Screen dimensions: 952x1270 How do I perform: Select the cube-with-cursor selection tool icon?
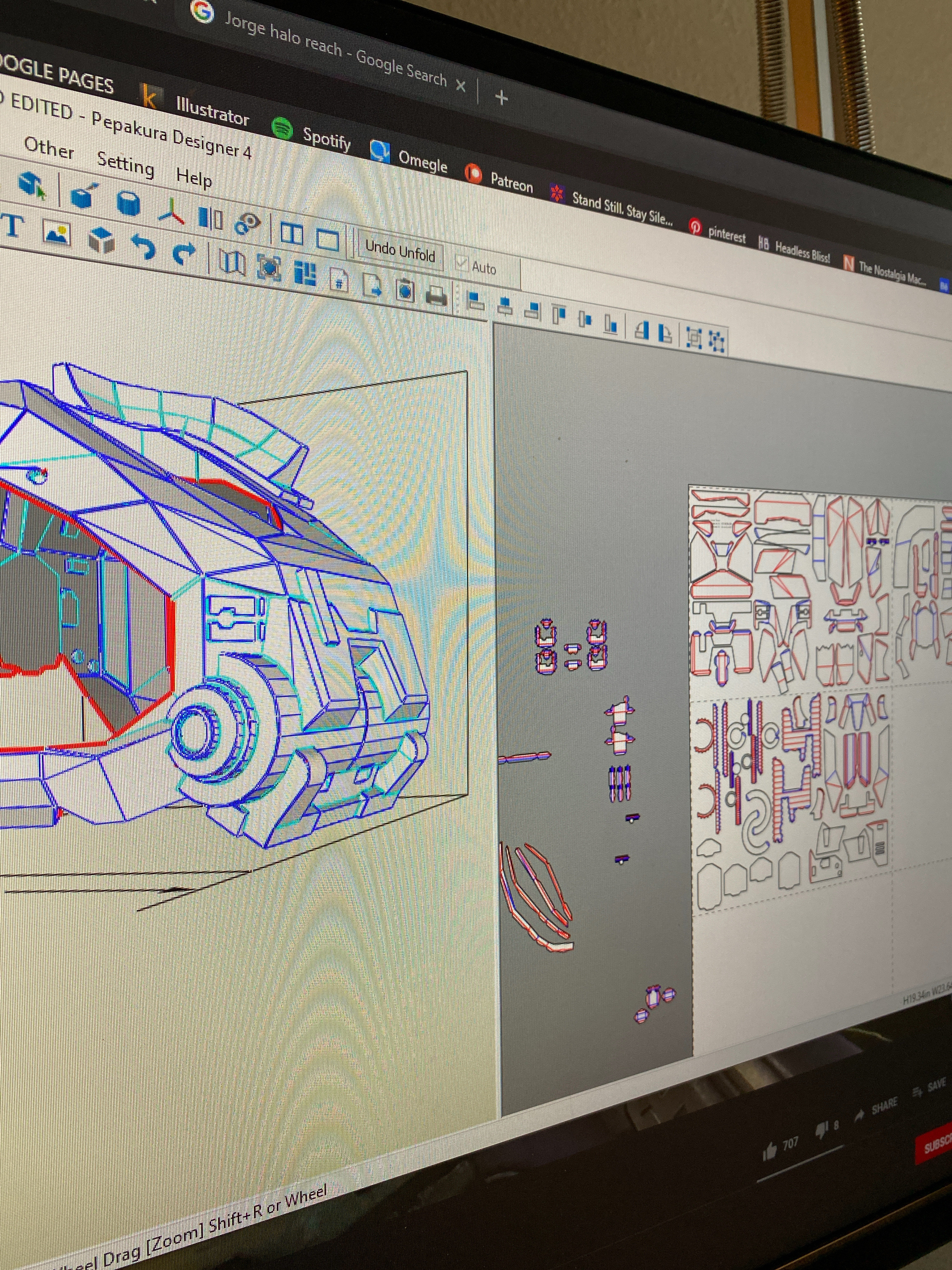[33, 185]
